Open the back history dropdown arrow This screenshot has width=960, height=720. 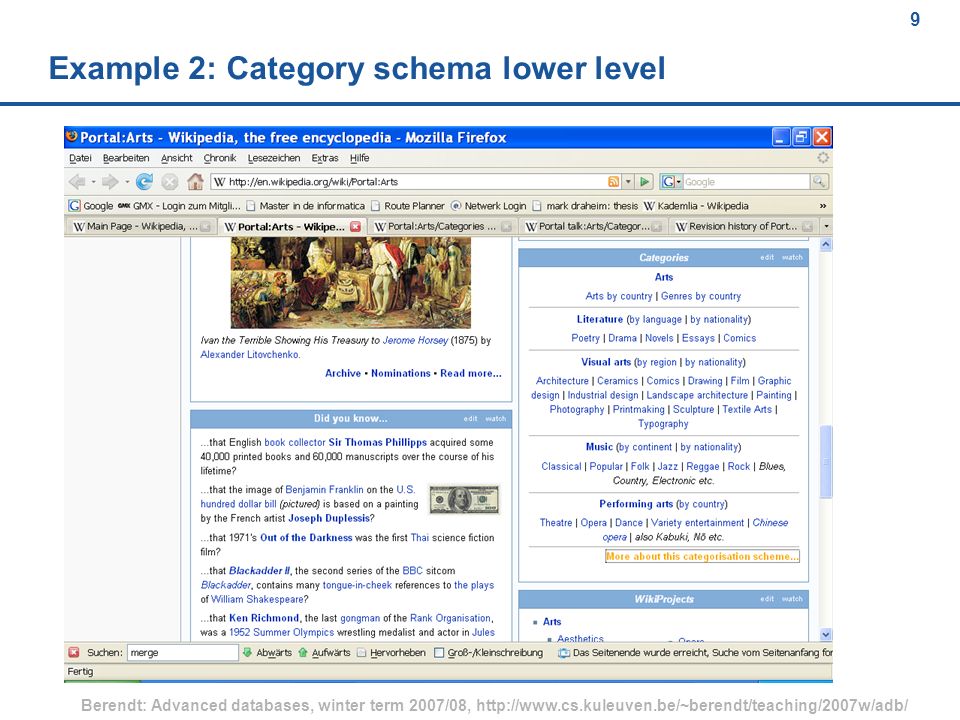(x=93, y=182)
